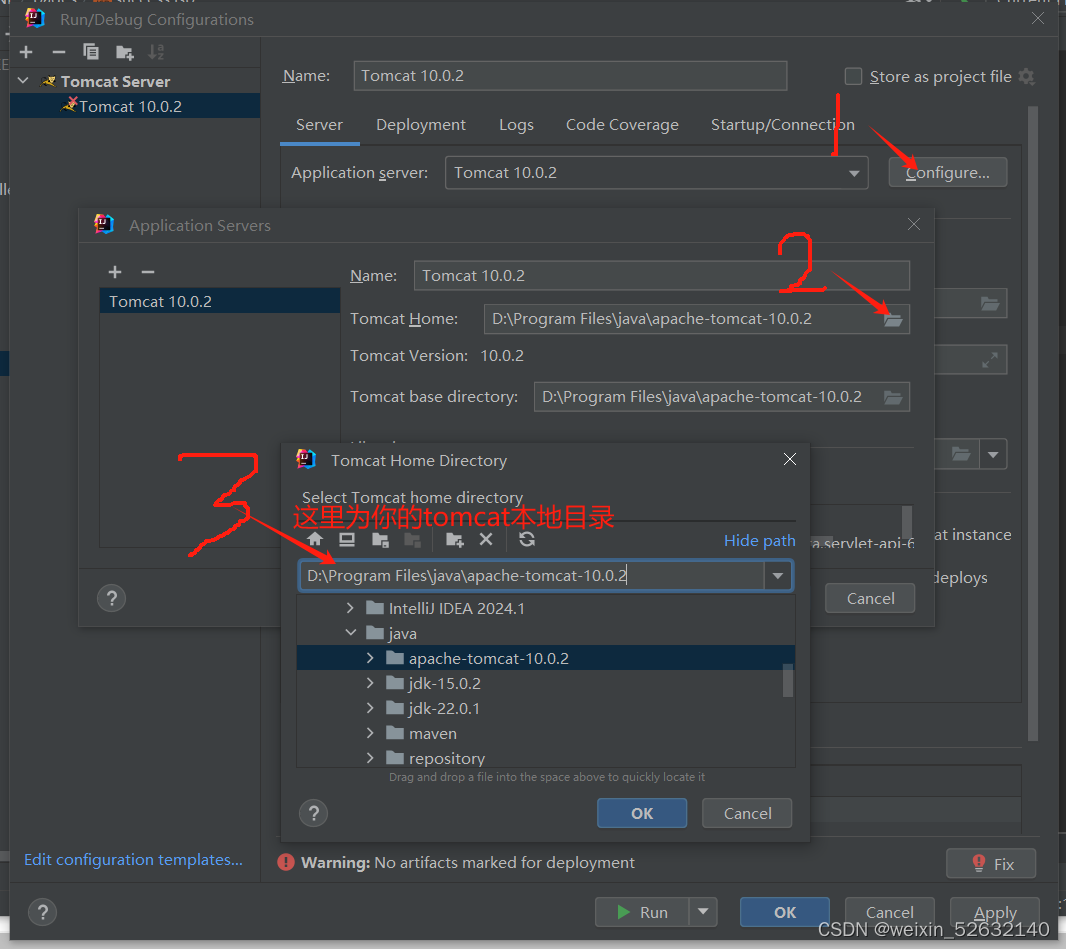This screenshot has height=949, width=1066.
Task: Expand jdk-22.0.1 folder
Action: [x=370, y=708]
